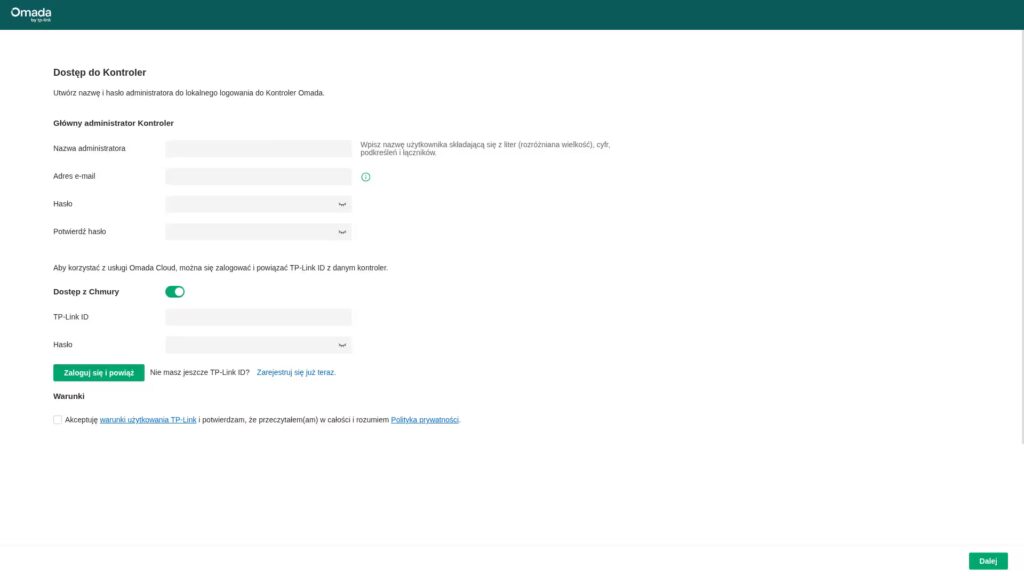
Task: Open the Zarejestruj się już teraz link
Action: 296,372
